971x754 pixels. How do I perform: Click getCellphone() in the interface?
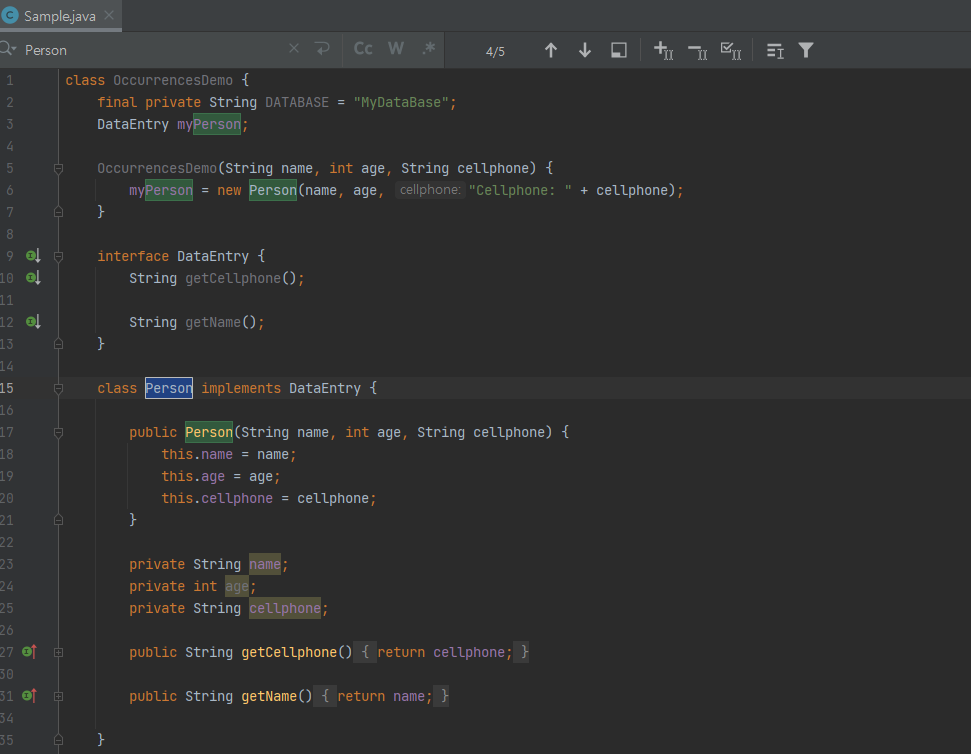click(241, 279)
